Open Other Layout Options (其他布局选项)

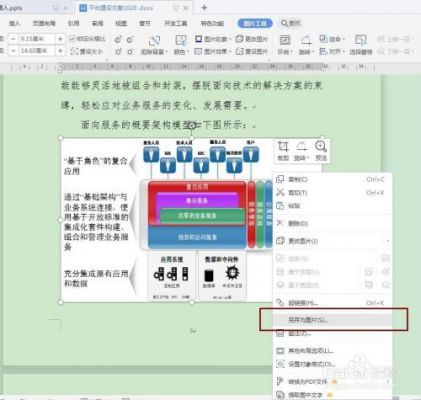tap(332, 351)
